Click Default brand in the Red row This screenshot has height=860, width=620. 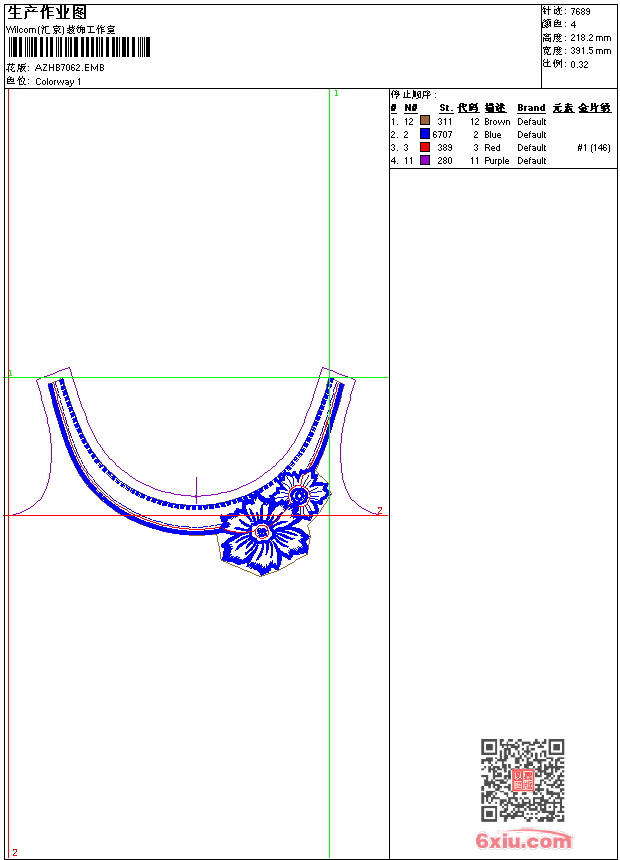click(x=532, y=148)
